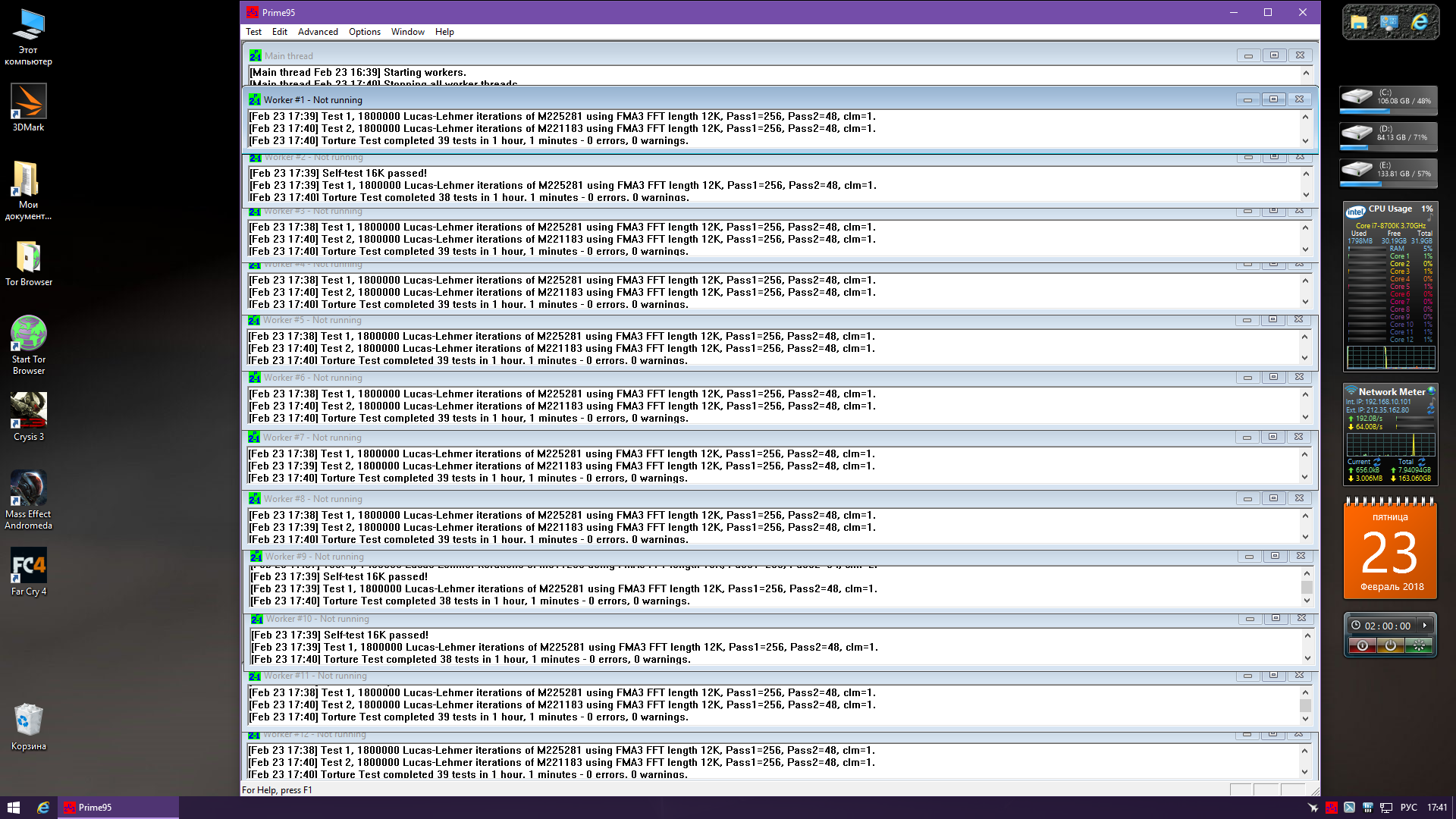Click the РУС language indicator in taskbar
This screenshot has width=1456, height=819.
(x=1408, y=808)
